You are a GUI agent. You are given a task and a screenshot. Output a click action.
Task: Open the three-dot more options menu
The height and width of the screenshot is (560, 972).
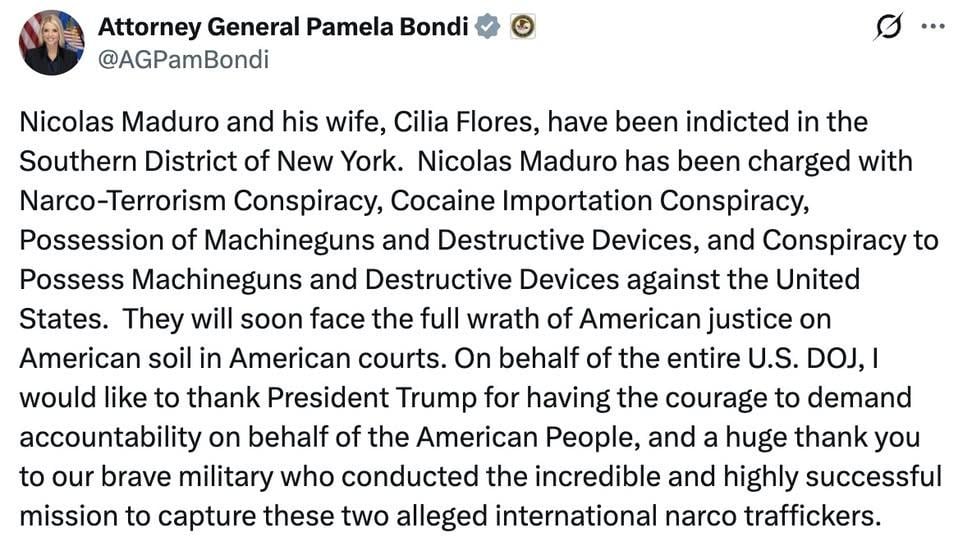(933, 27)
